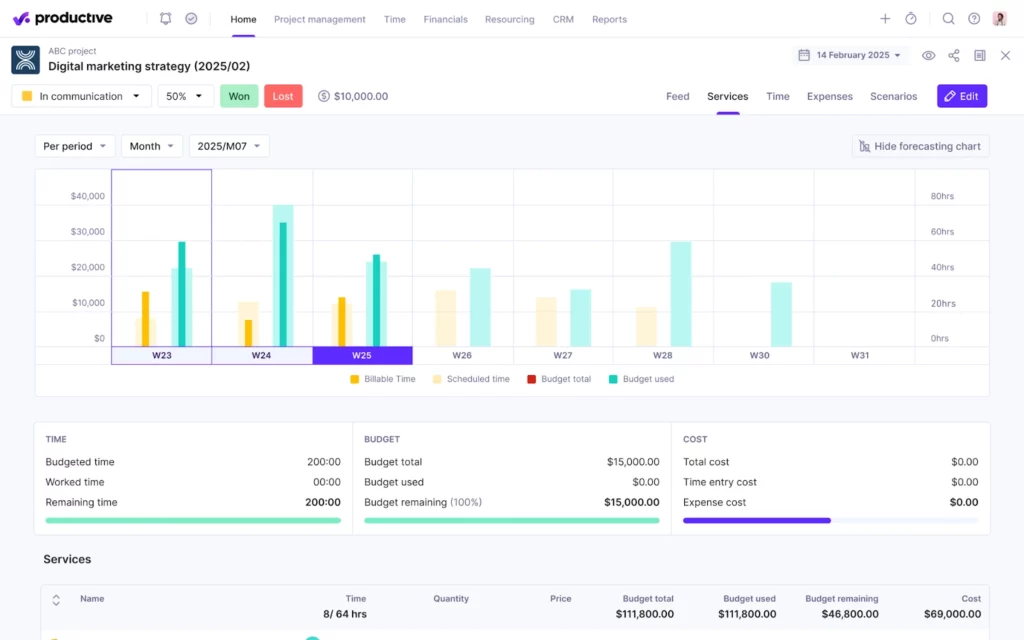Image resolution: width=1024 pixels, height=640 pixels.
Task: Click the services sort arrows icon
Action: tap(56, 600)
